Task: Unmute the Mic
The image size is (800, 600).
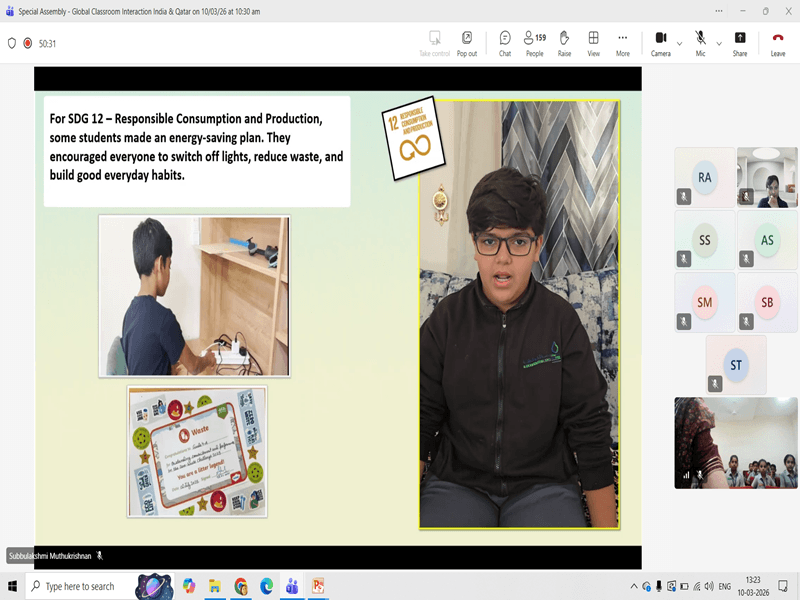Action: [700, 42]
